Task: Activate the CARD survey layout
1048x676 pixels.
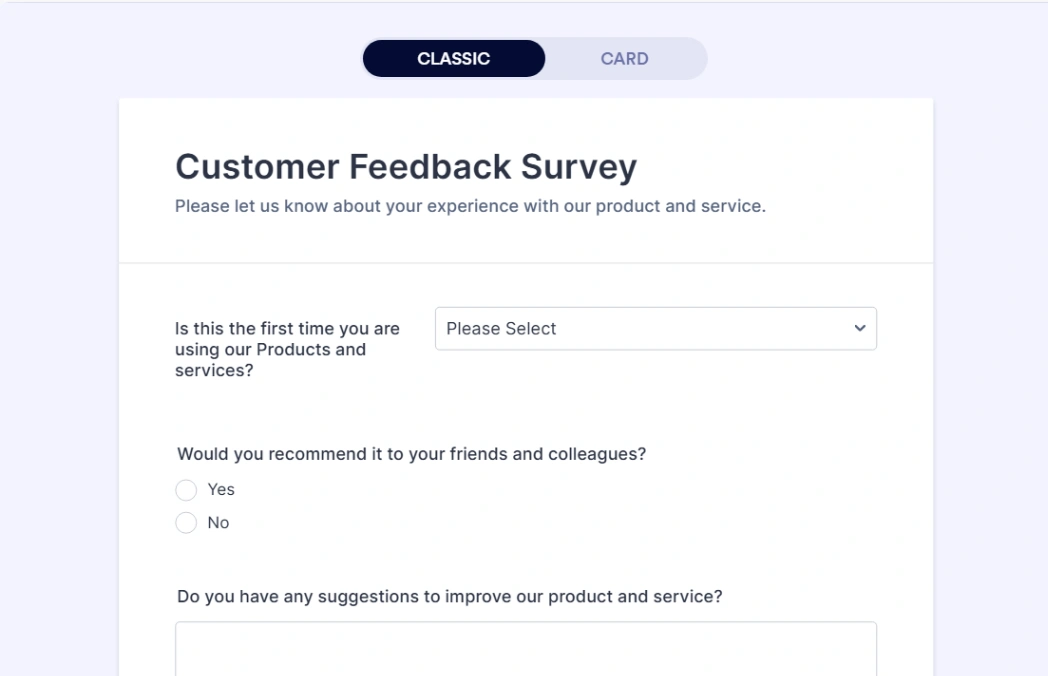Action: (624, 58)
